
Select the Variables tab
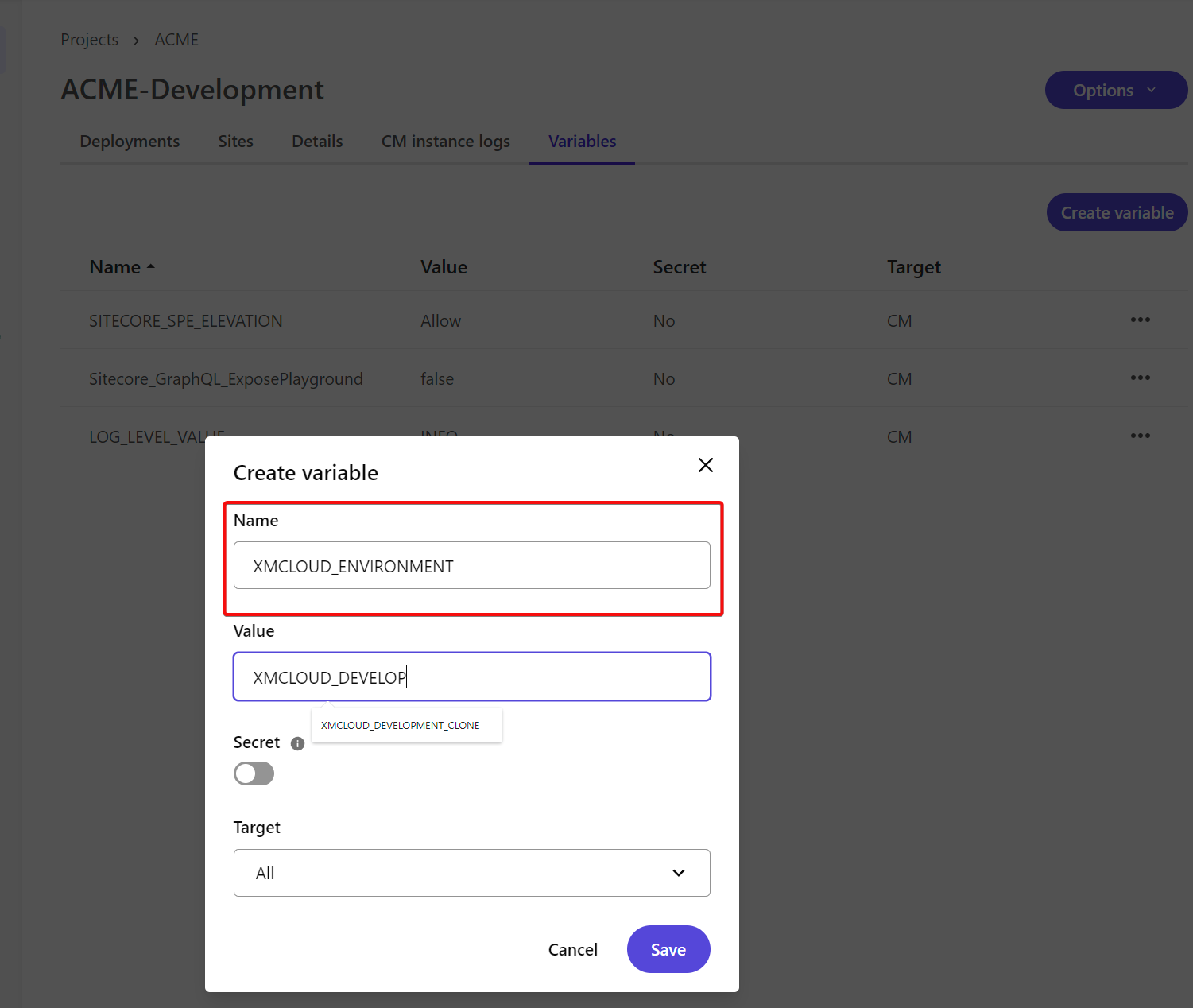[x=582, y=142]
